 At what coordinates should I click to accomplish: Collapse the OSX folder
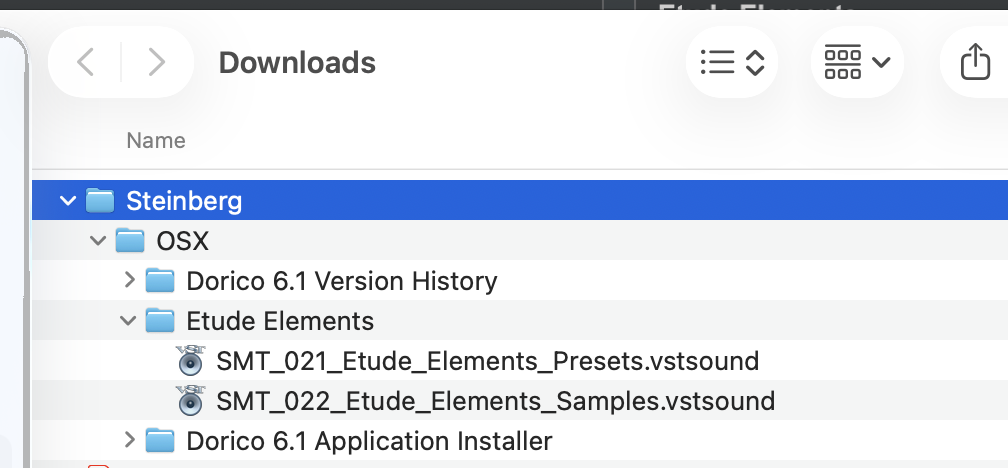(x=98, y=241)
